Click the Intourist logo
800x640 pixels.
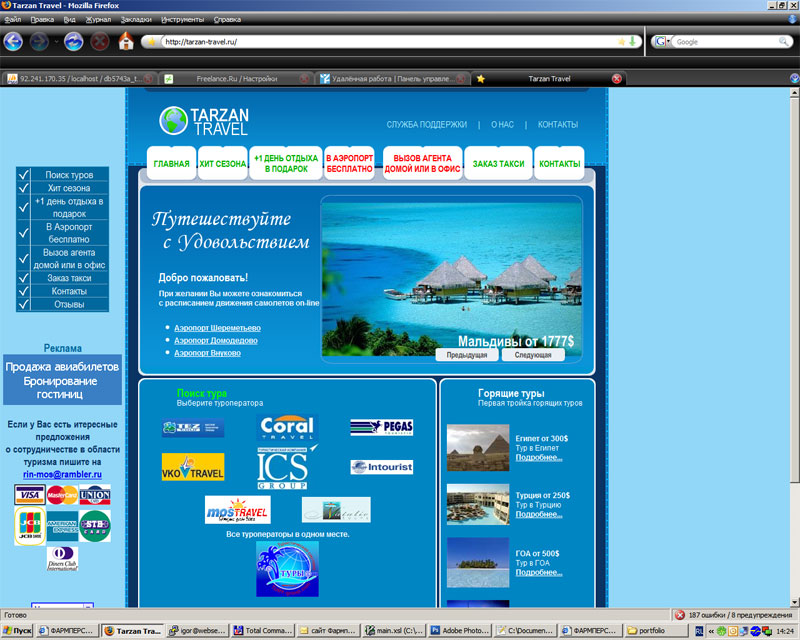(381, 467)
